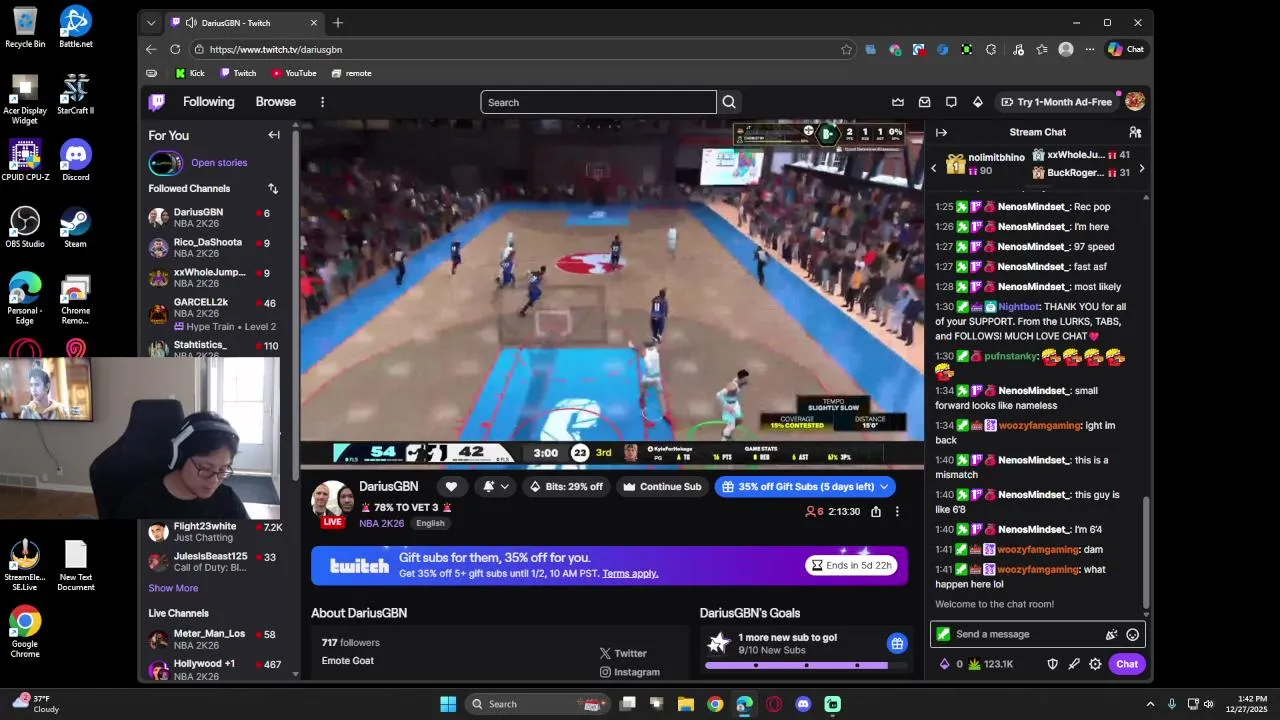This screenshot has width=1280, height=720.
Task: Open the Edge Copilot Chat button
Action: pos(1126,49)
